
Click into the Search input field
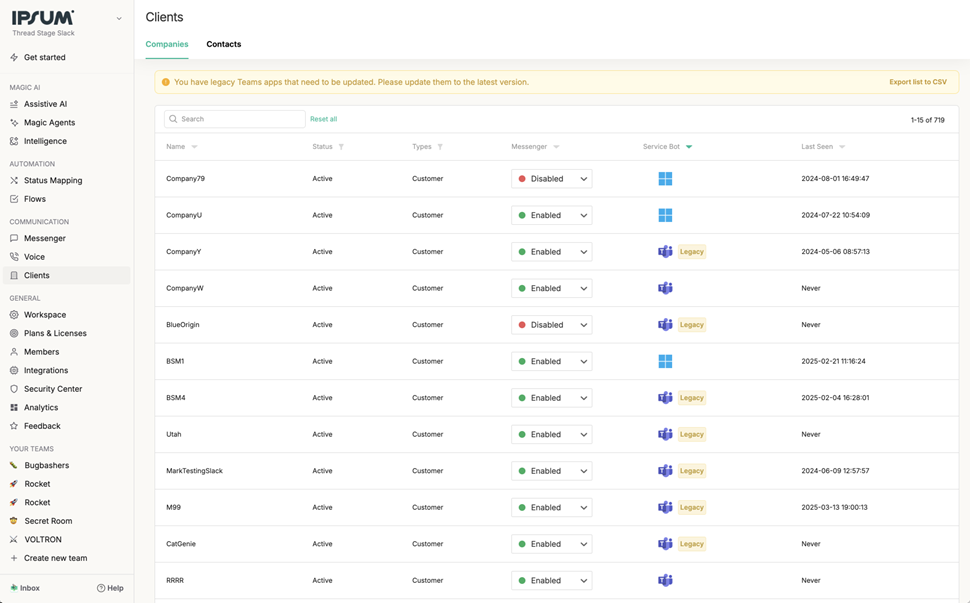240,119
